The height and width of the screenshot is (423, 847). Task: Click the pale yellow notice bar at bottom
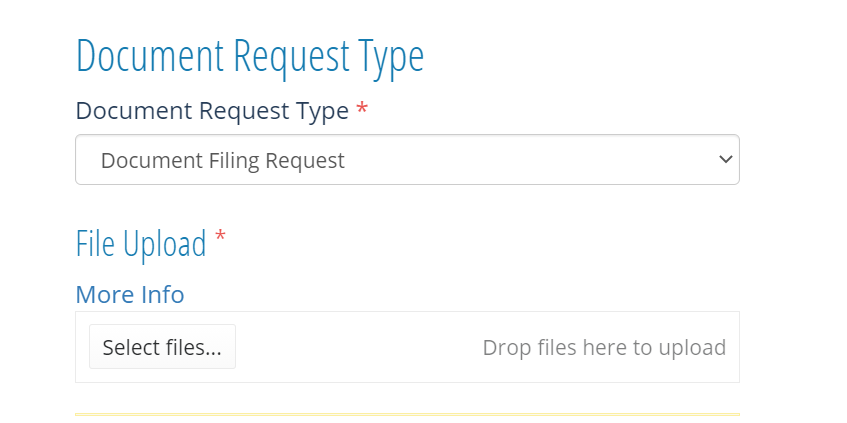(407, 415)
